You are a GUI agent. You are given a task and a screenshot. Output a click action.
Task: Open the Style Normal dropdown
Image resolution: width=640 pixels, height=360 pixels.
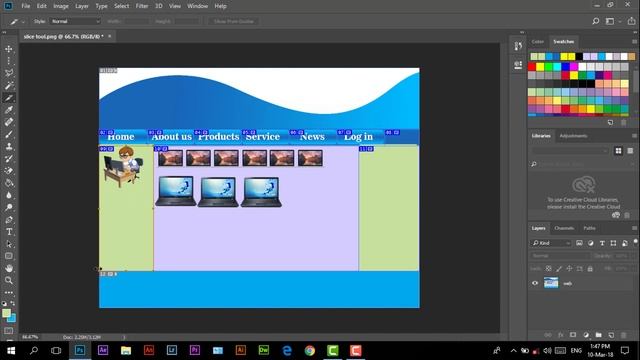tap(75, 21)
